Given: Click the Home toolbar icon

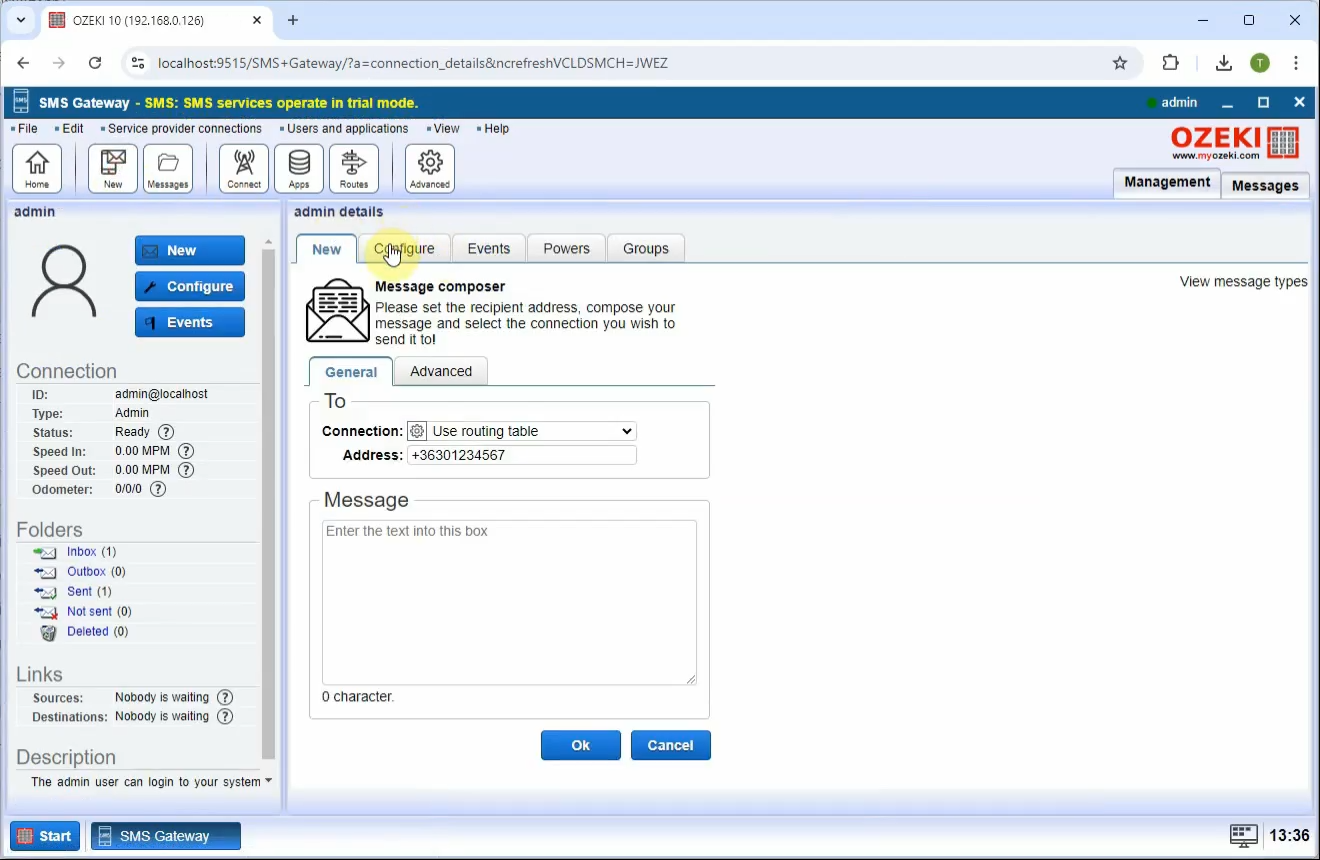Looking at the screenshot, I should click(x=36, y=168).
